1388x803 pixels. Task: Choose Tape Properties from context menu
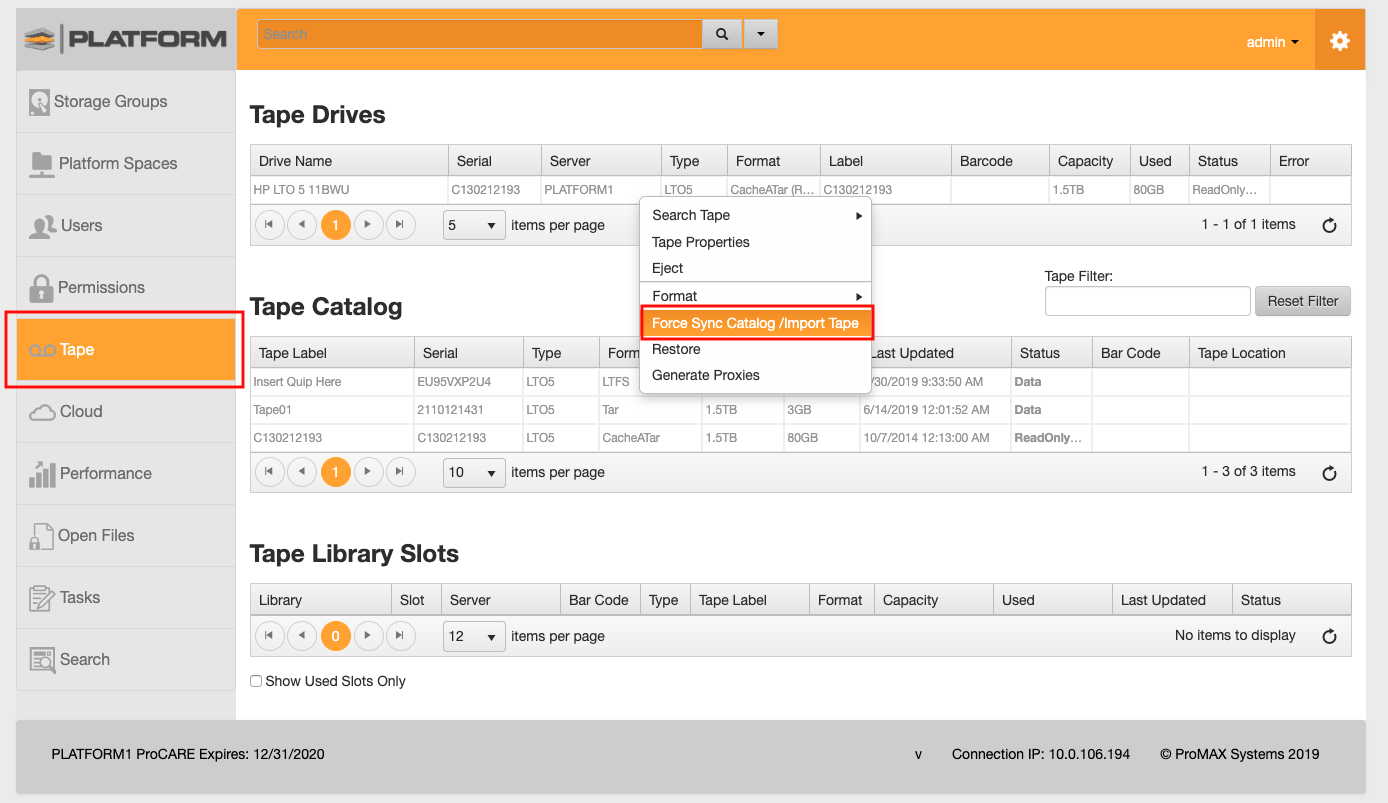(756, 242)
